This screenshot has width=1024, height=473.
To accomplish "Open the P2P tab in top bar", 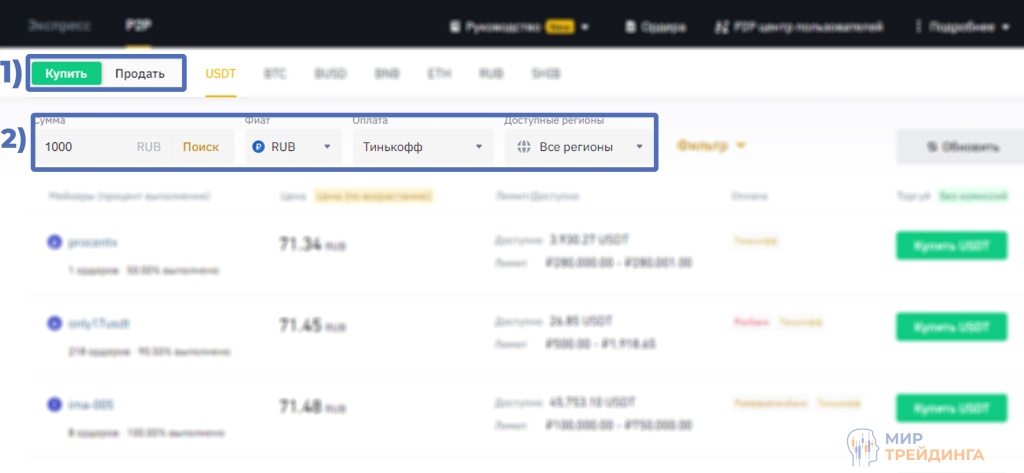I will pos(138,26).
